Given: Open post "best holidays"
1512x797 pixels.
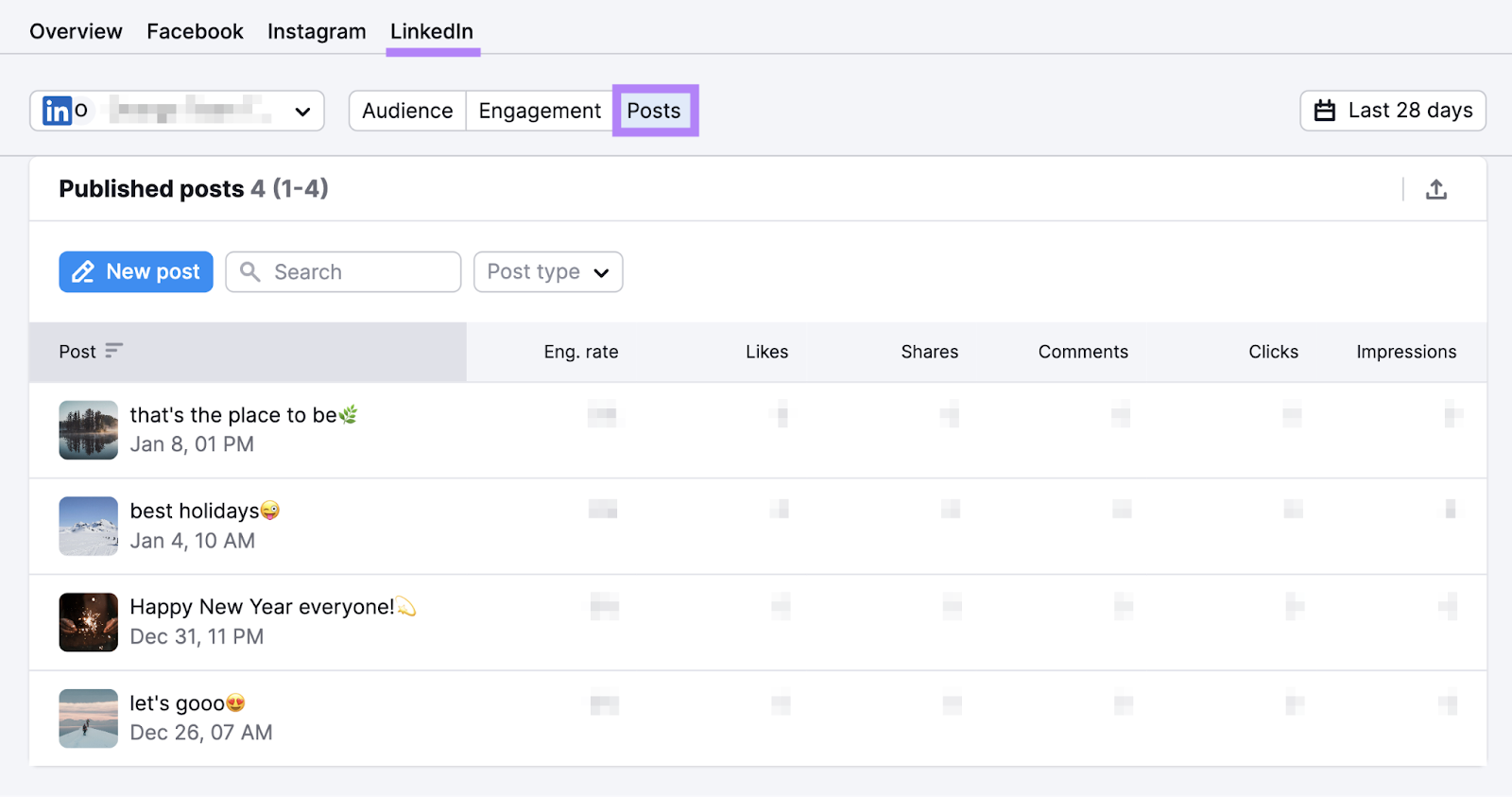Looking at the screenshot, I should click(205, 511).
